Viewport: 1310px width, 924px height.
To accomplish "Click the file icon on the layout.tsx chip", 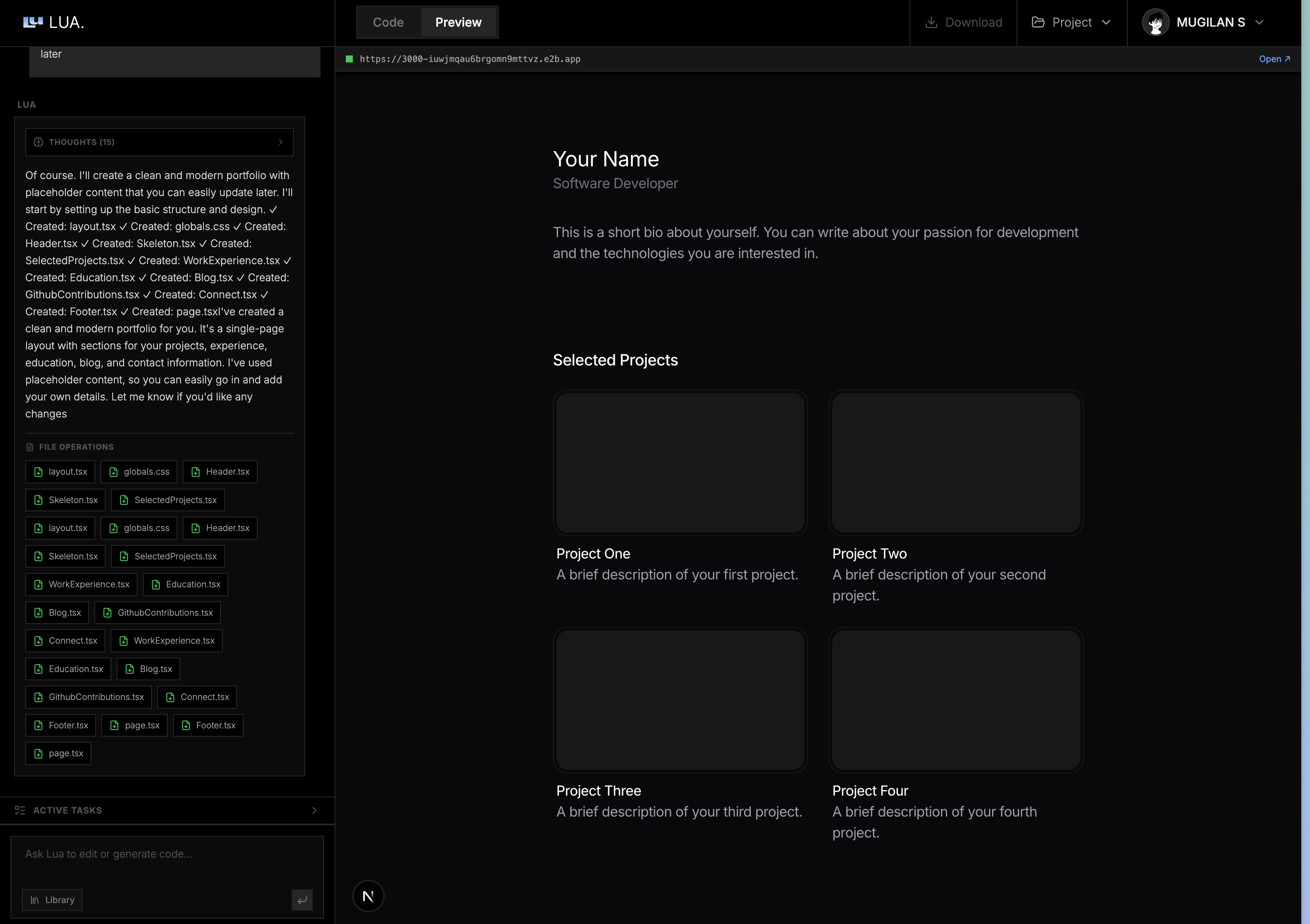I will (38, 472).
